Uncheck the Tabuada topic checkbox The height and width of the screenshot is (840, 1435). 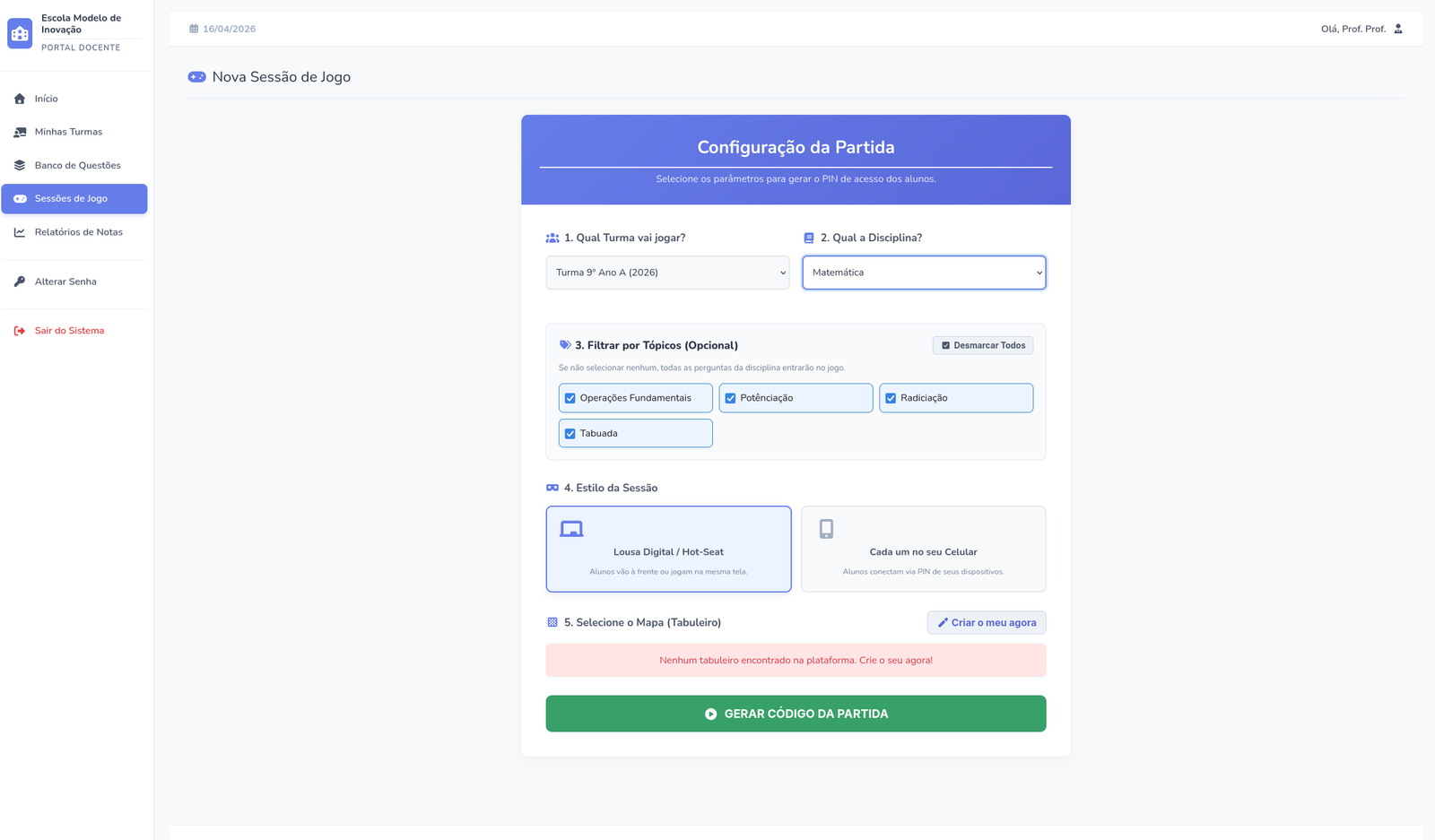(x=570, y=434)
